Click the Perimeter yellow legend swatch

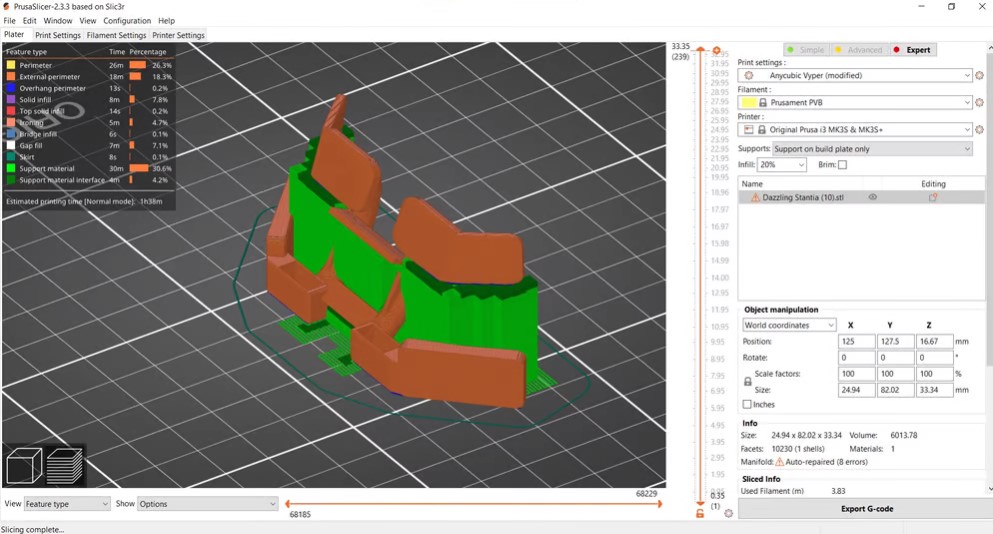[x=11, y=65]
